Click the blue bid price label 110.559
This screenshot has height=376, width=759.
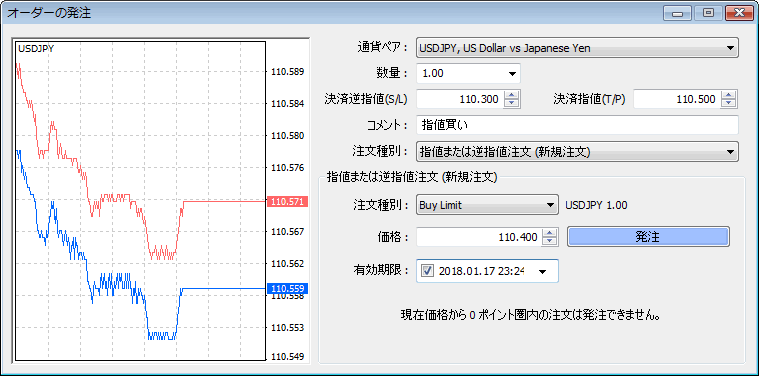[x=287, y=289]
